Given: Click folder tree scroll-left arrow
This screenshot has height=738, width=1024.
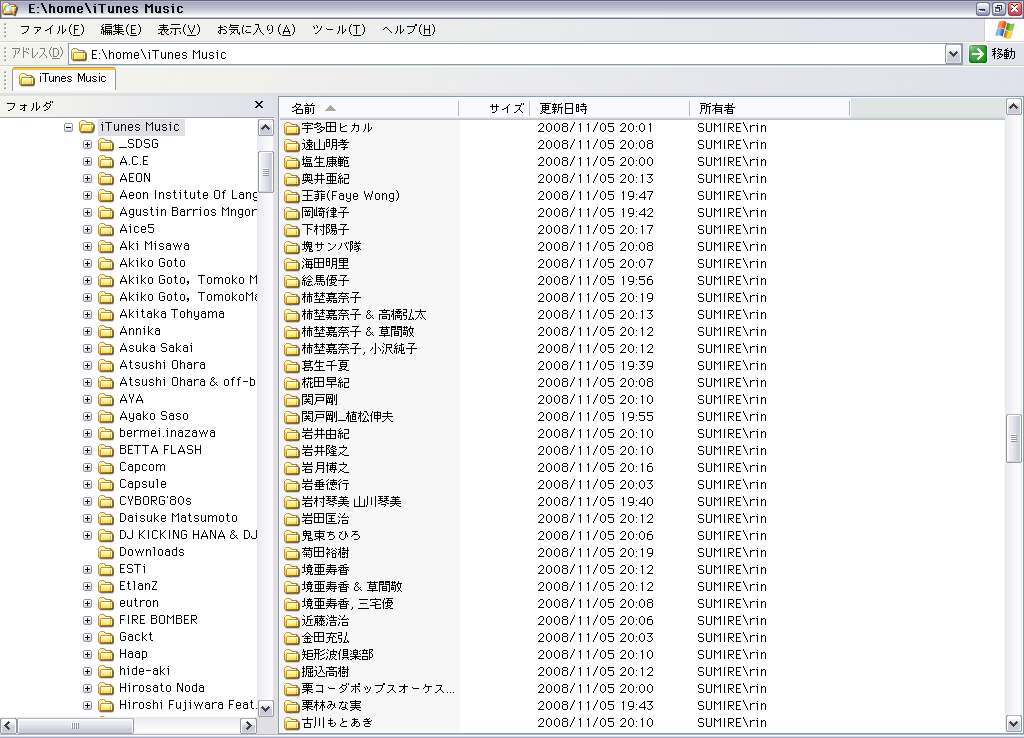Looking at the screenshot, I should pyautogui.click(x=8, y=725).
